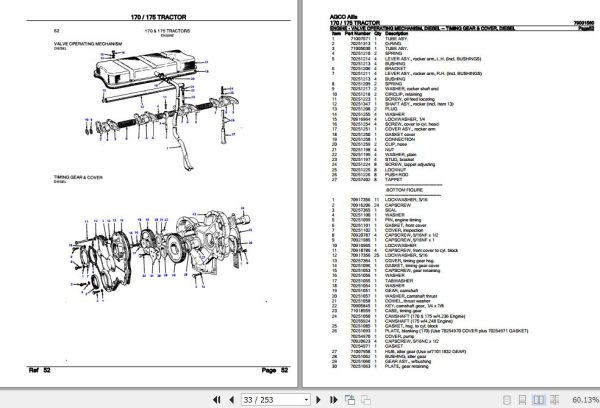Switch to continuous facing pages layout
Screen dimensions: 600x408
[554, 400]
